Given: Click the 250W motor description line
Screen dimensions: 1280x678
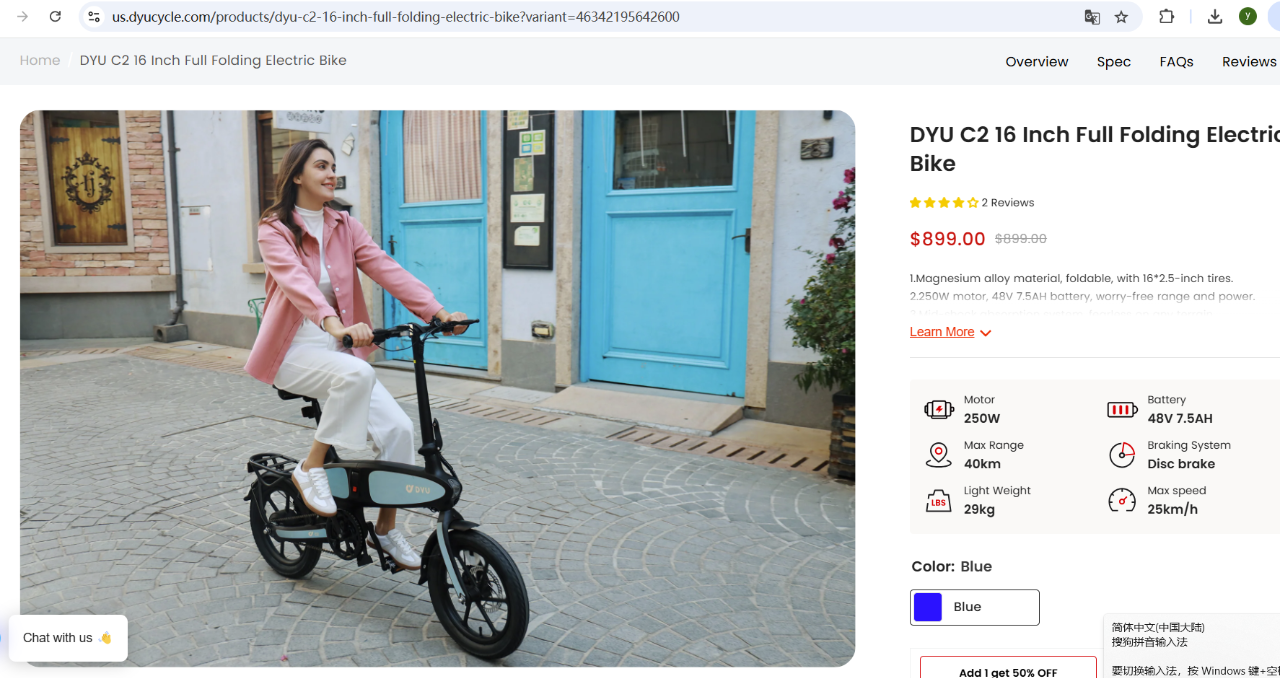Looking at the screenshot, I should (x=1082, y=296).
